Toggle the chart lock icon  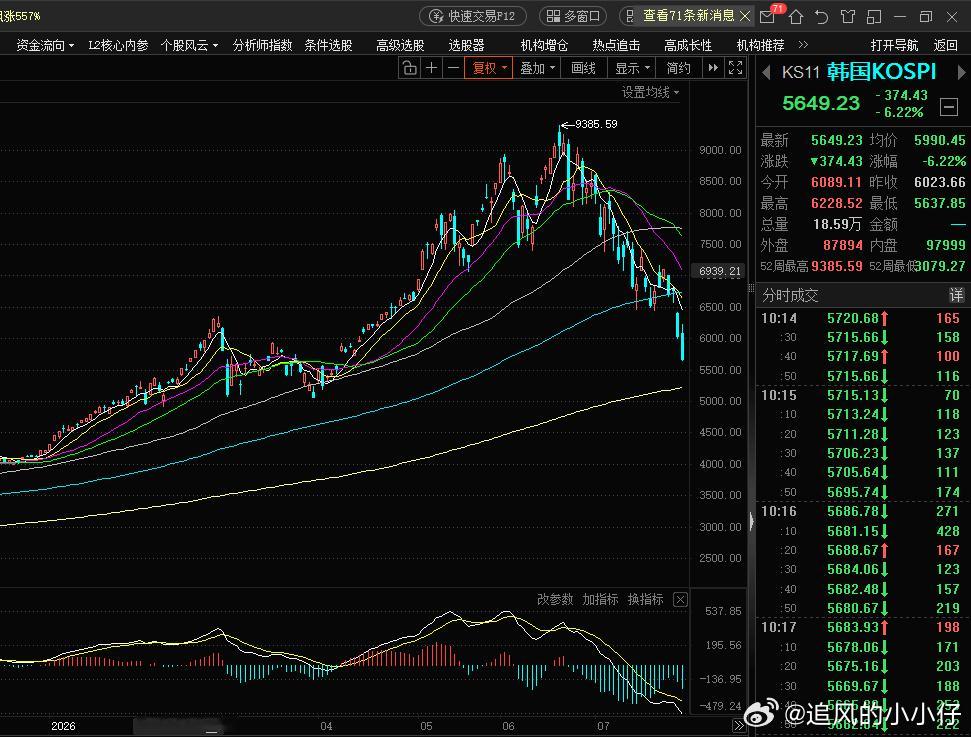pyautogui.click(x=409, y=68)
